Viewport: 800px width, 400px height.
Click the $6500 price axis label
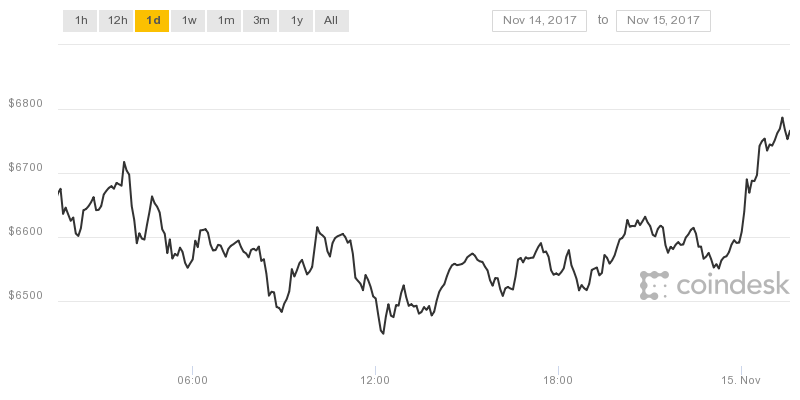coord(26,296)
